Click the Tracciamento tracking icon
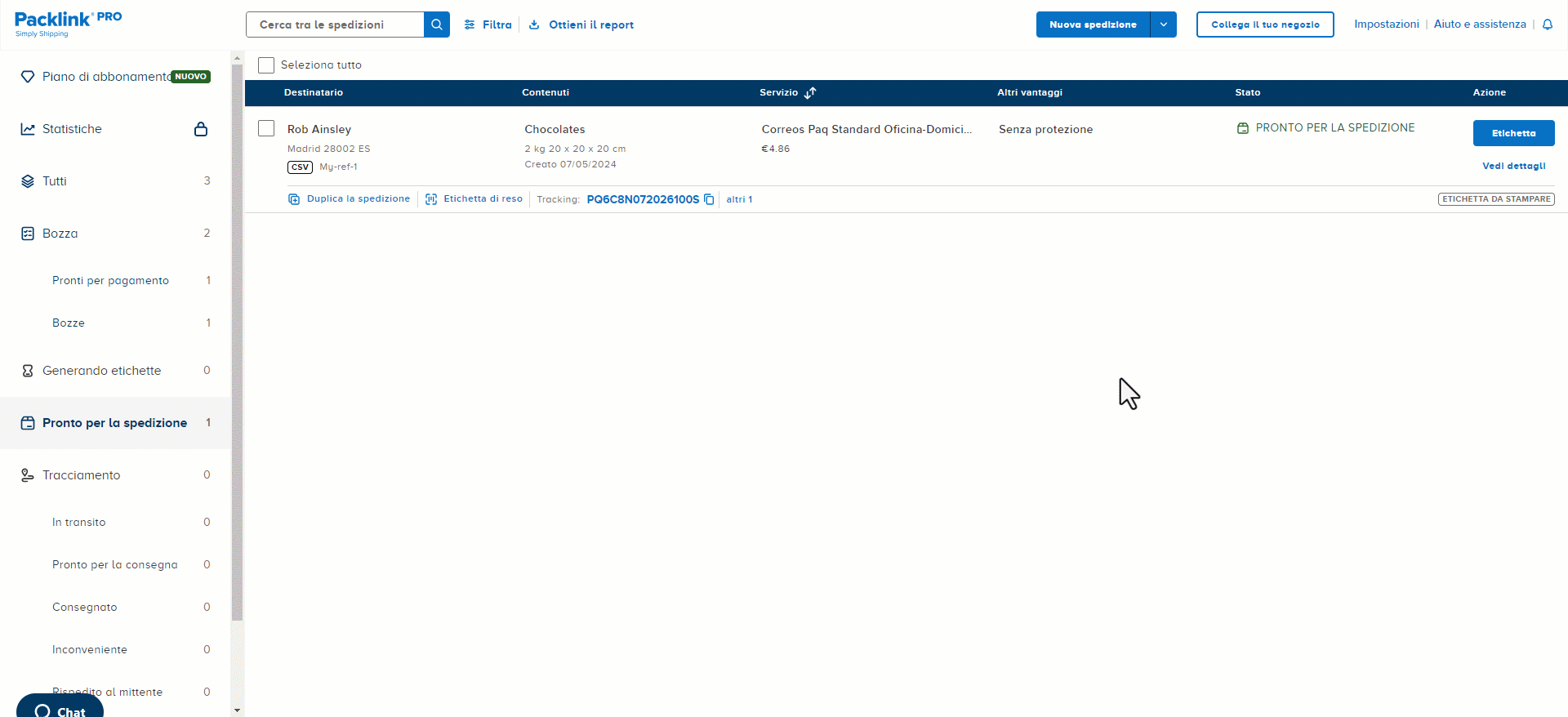Viewport: 1568px width, 717px height. coord(28,475)
